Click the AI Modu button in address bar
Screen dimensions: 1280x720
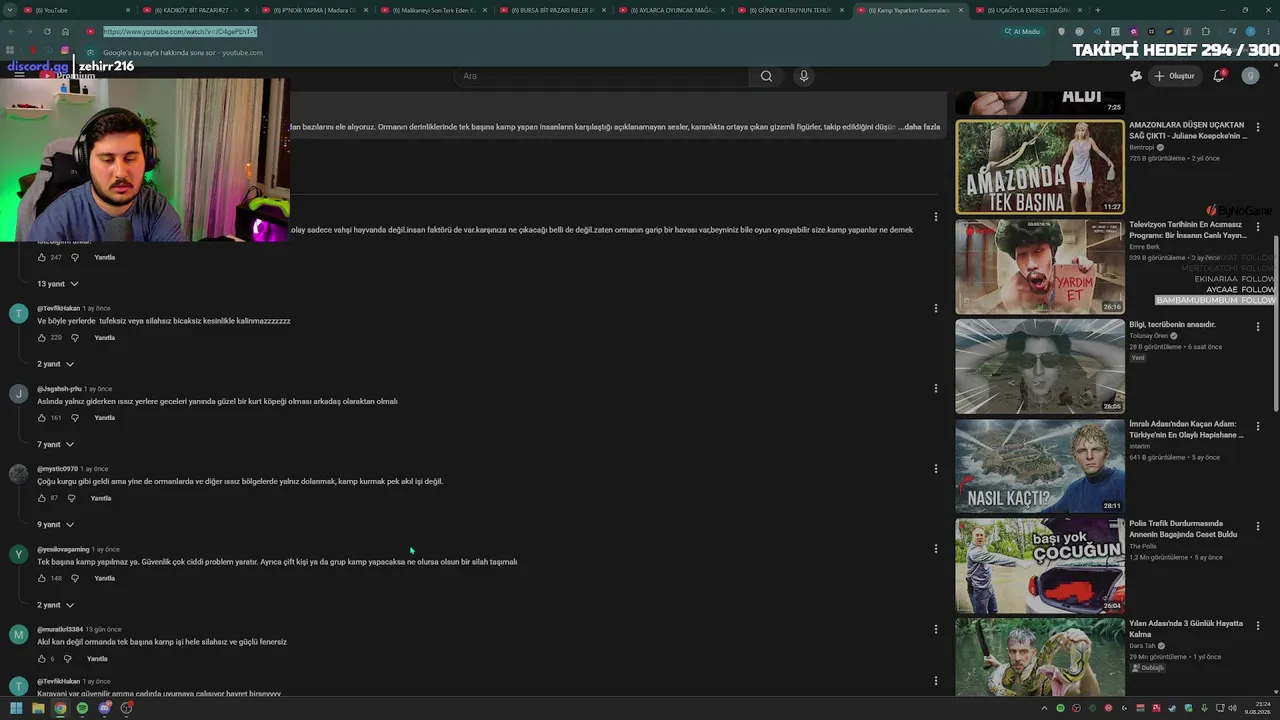[x=1022, y=31]
